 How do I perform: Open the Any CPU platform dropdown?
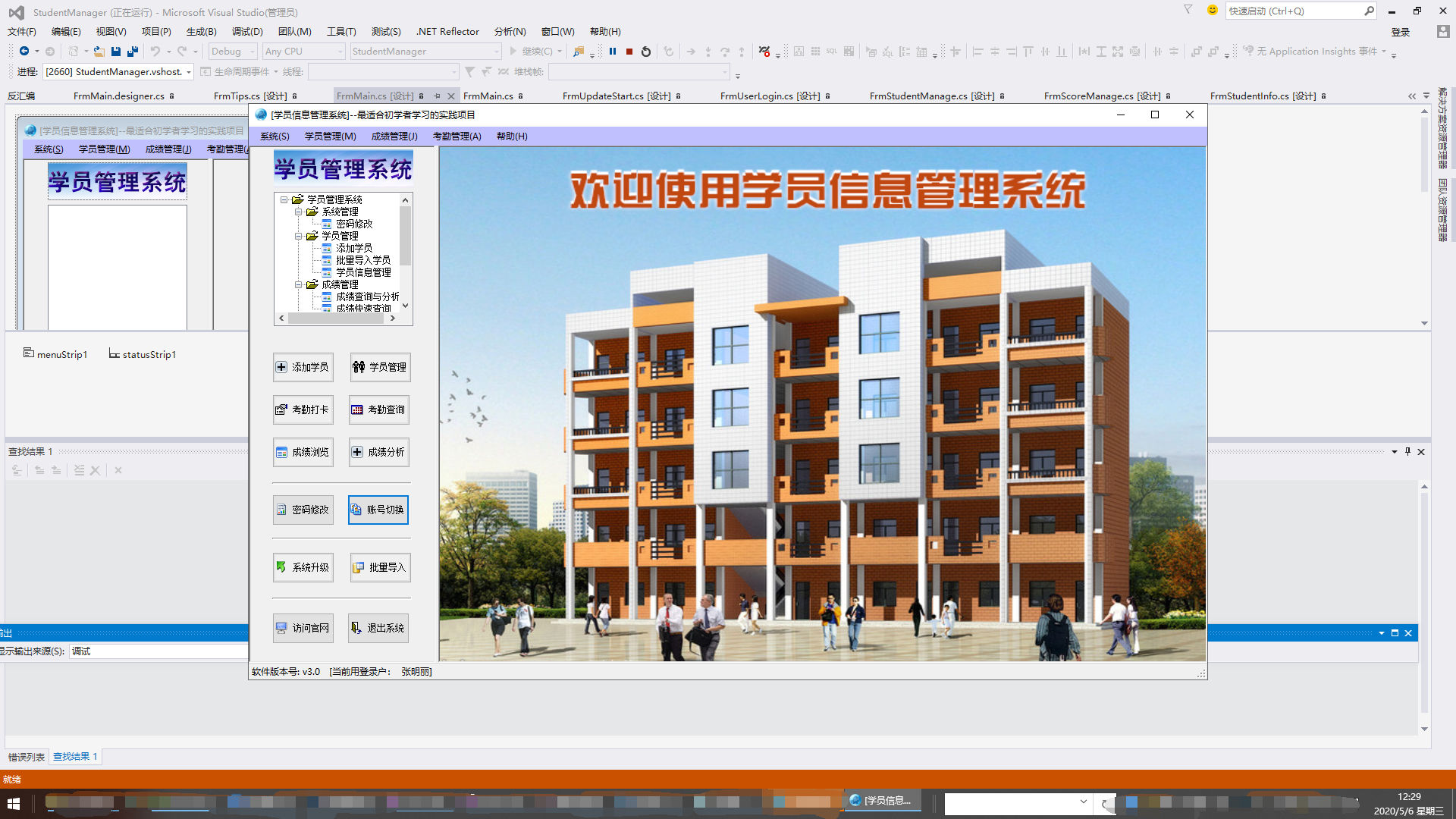tap(303, 52)
